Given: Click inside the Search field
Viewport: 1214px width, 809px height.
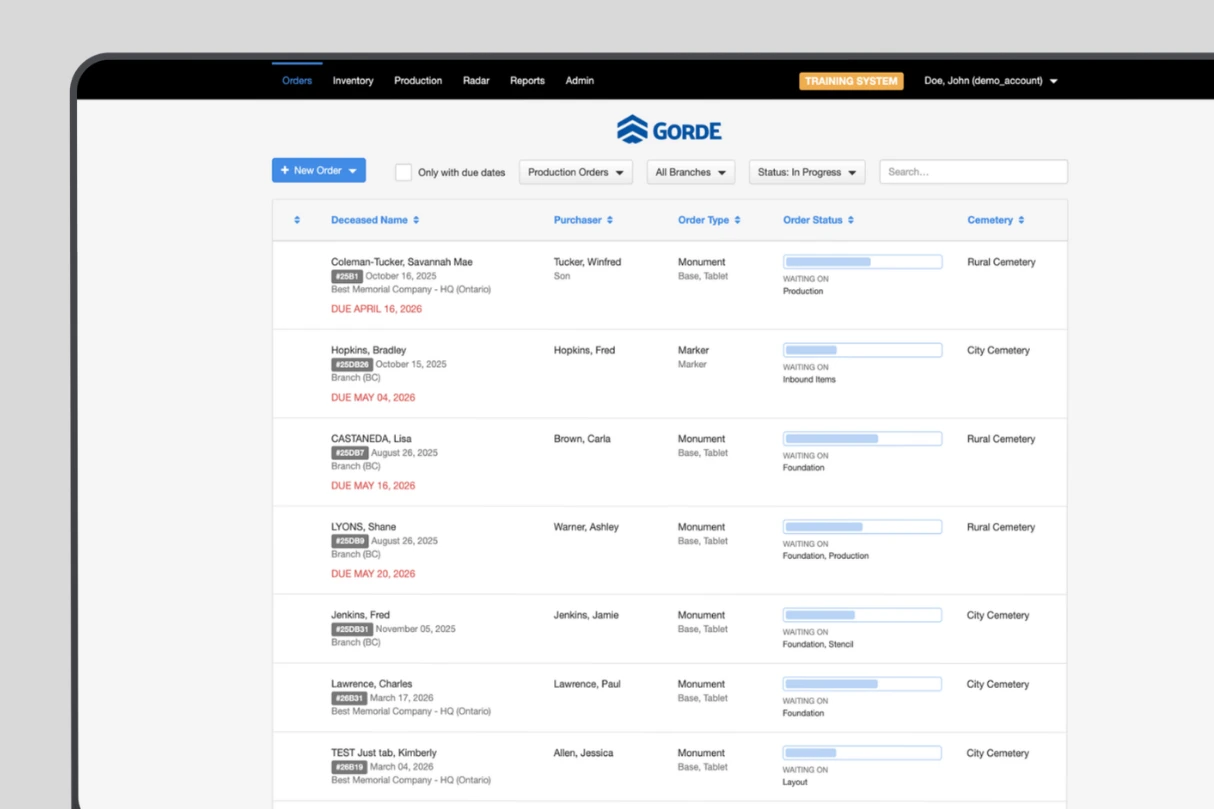Looking at the screenshot, I should tap(972, 171).
